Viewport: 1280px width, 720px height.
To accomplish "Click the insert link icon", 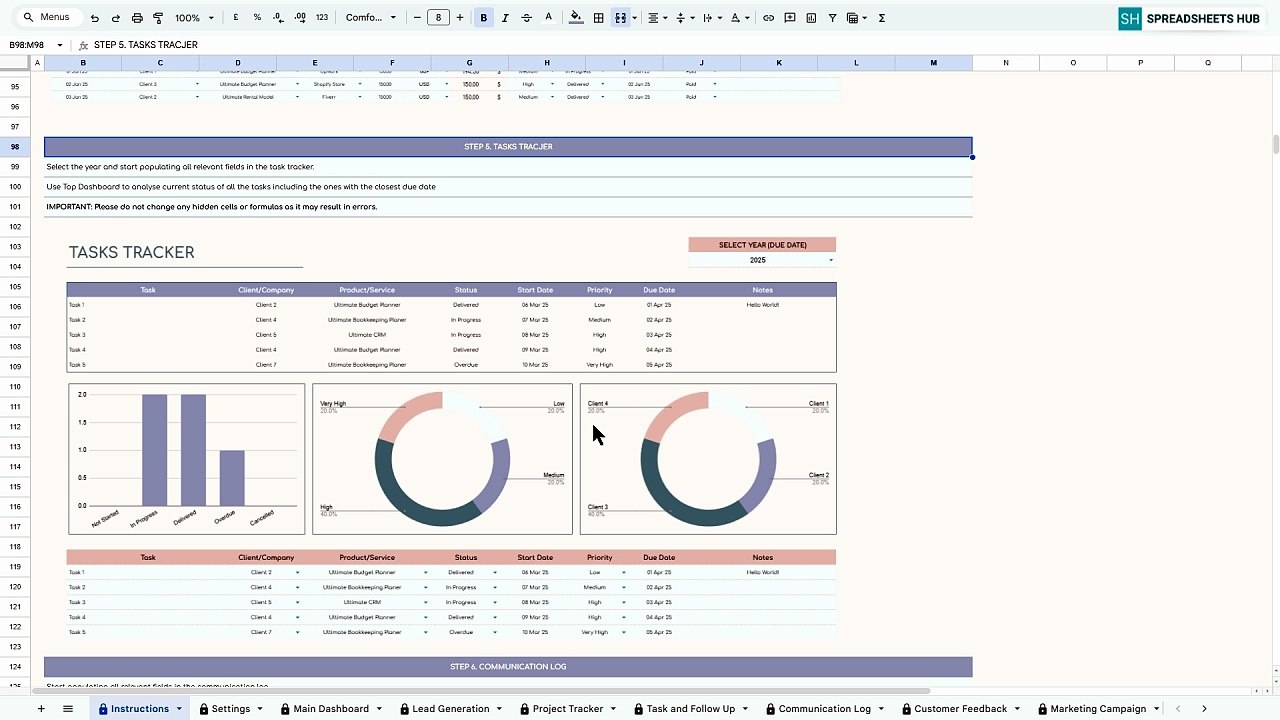I will coord(768,18).
